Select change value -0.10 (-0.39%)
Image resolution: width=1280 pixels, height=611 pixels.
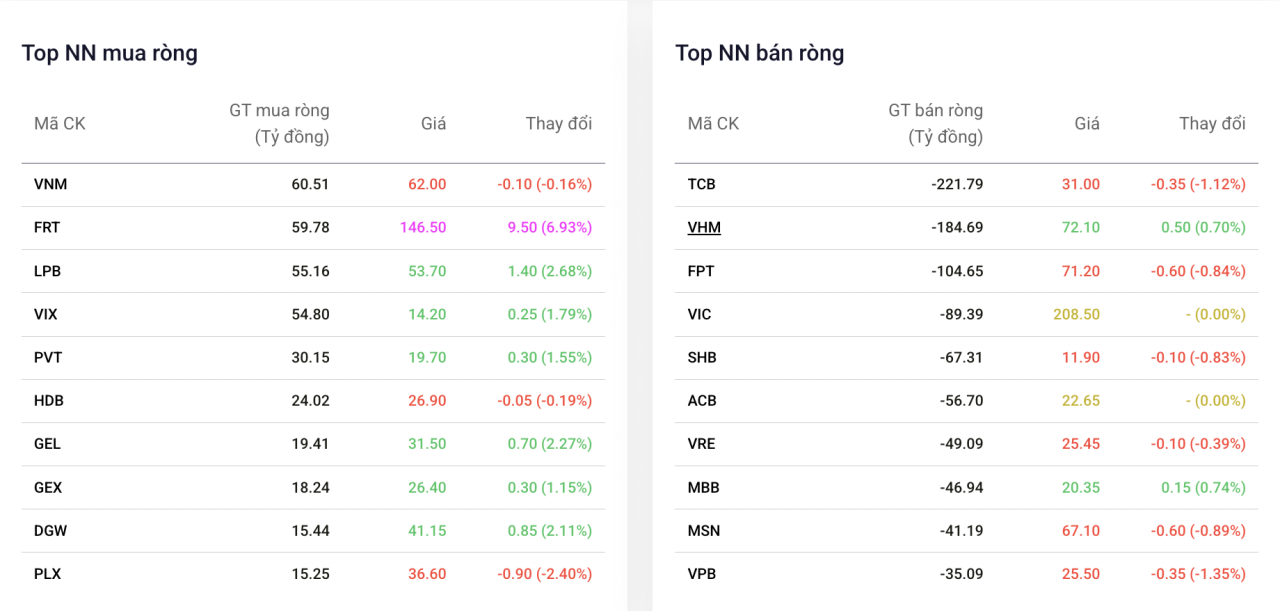(1198, 443)
